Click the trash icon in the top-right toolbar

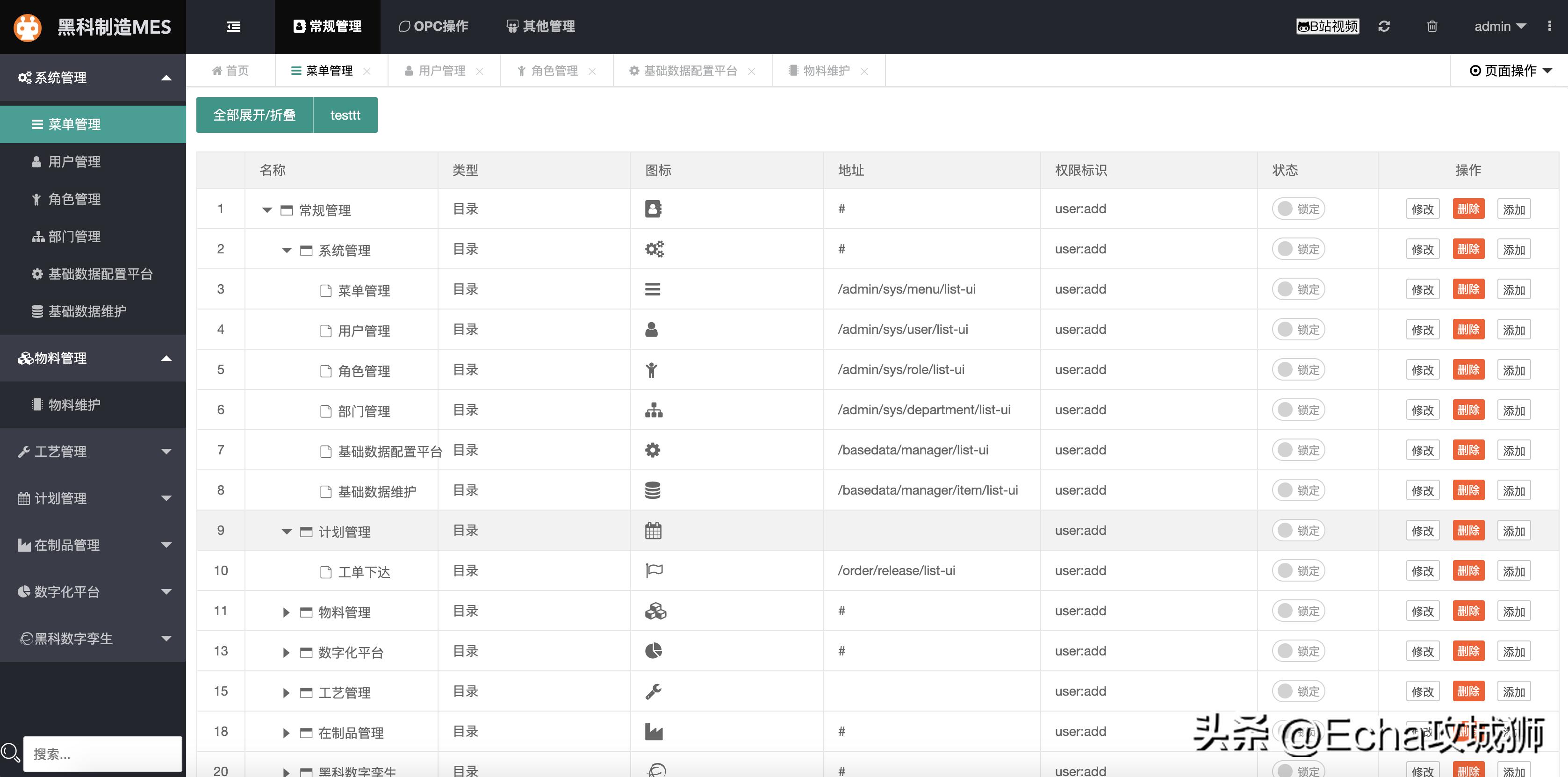point(1431,26)
